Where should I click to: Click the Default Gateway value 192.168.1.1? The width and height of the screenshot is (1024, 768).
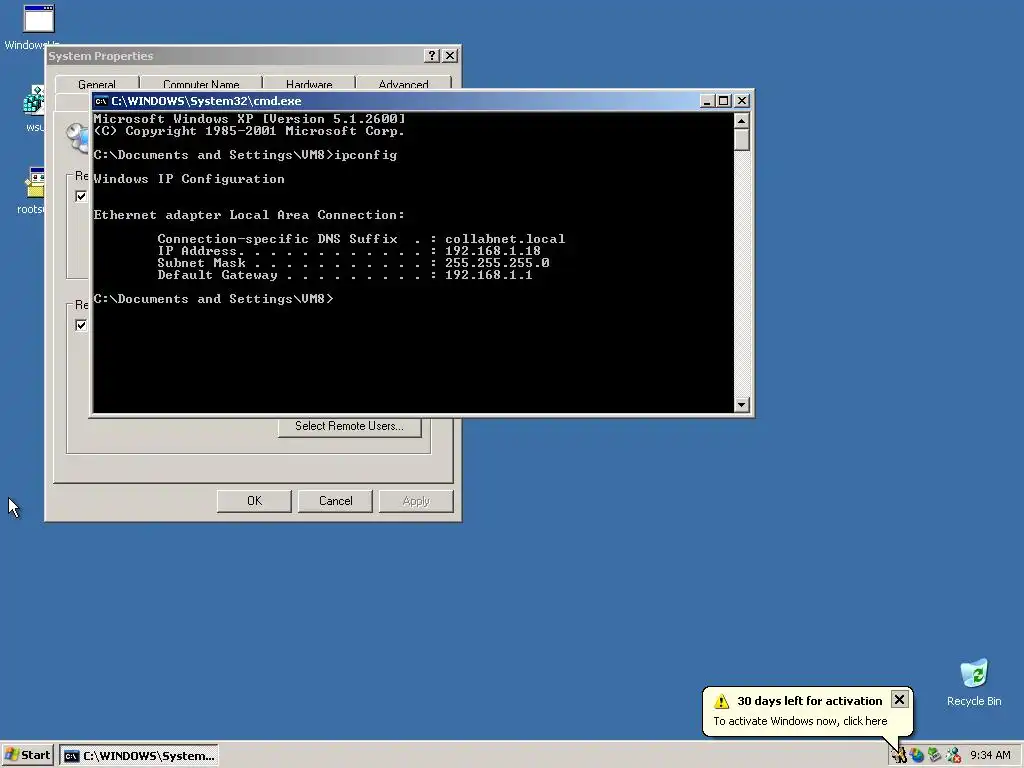point(488,275)
